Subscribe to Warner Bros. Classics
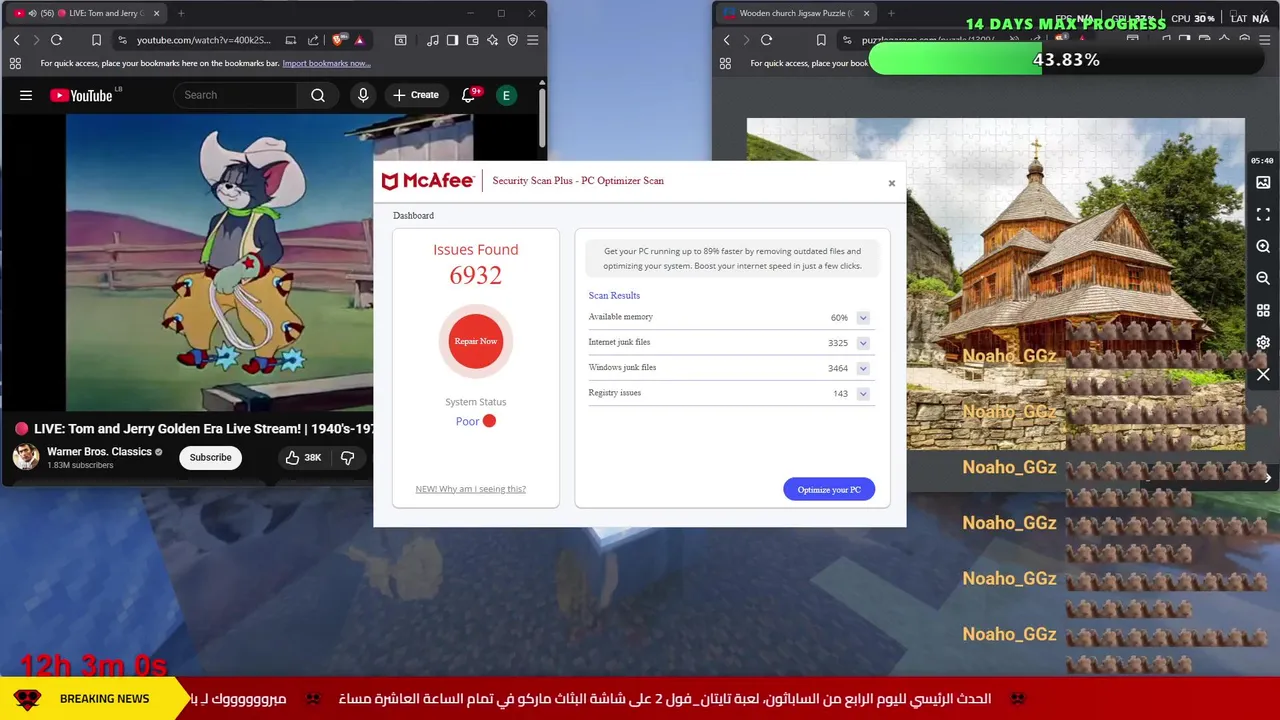1280x720 pixels. [x=210, y=457]
